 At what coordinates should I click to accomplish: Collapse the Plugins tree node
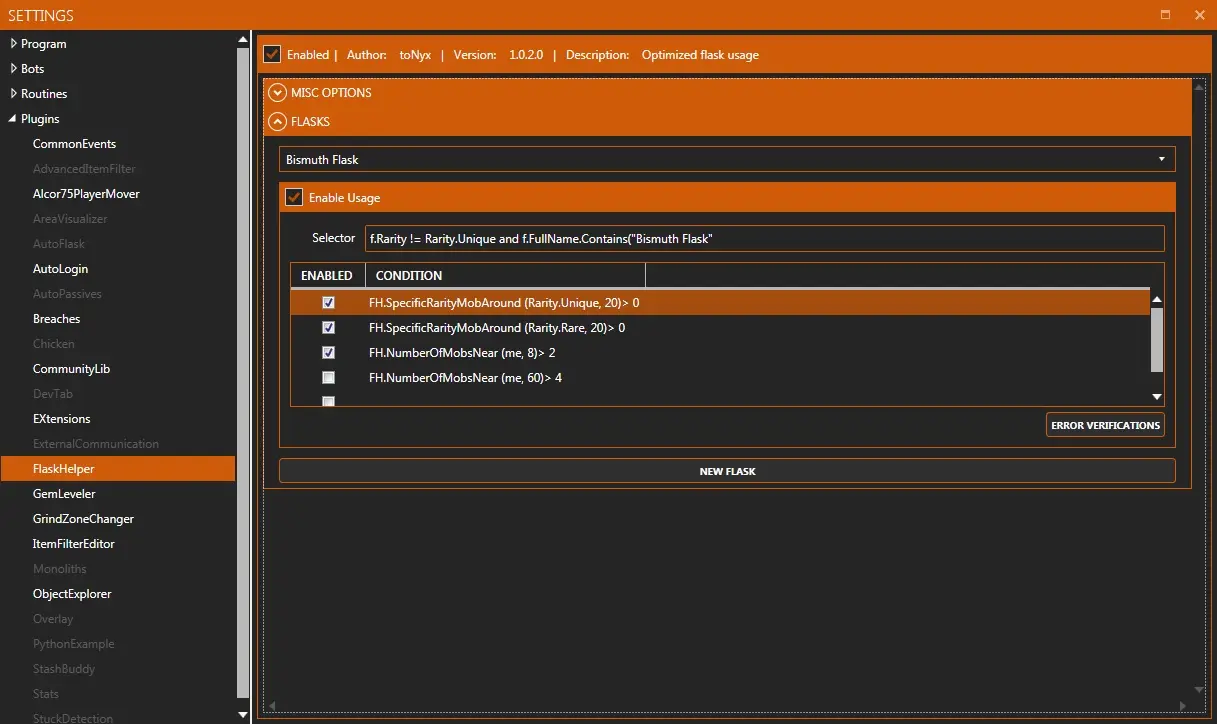click(x=14, y=119)
